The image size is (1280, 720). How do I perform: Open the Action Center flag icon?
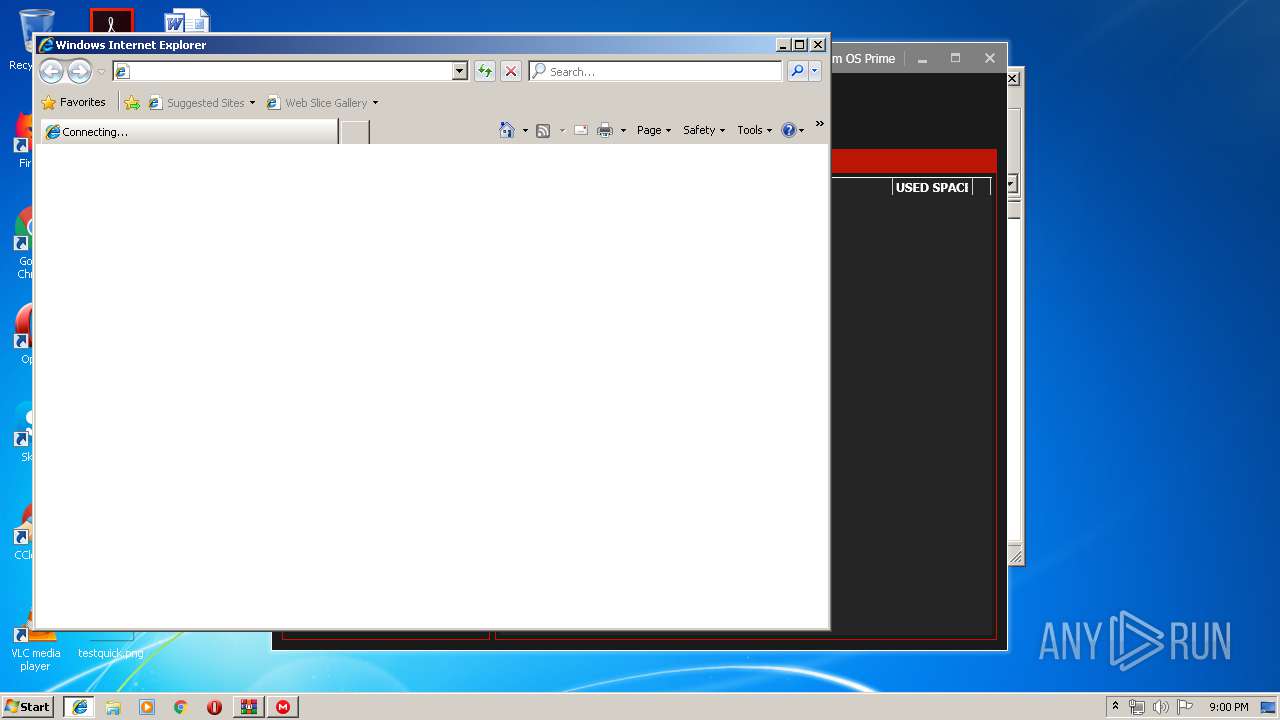click(1184, 707)
